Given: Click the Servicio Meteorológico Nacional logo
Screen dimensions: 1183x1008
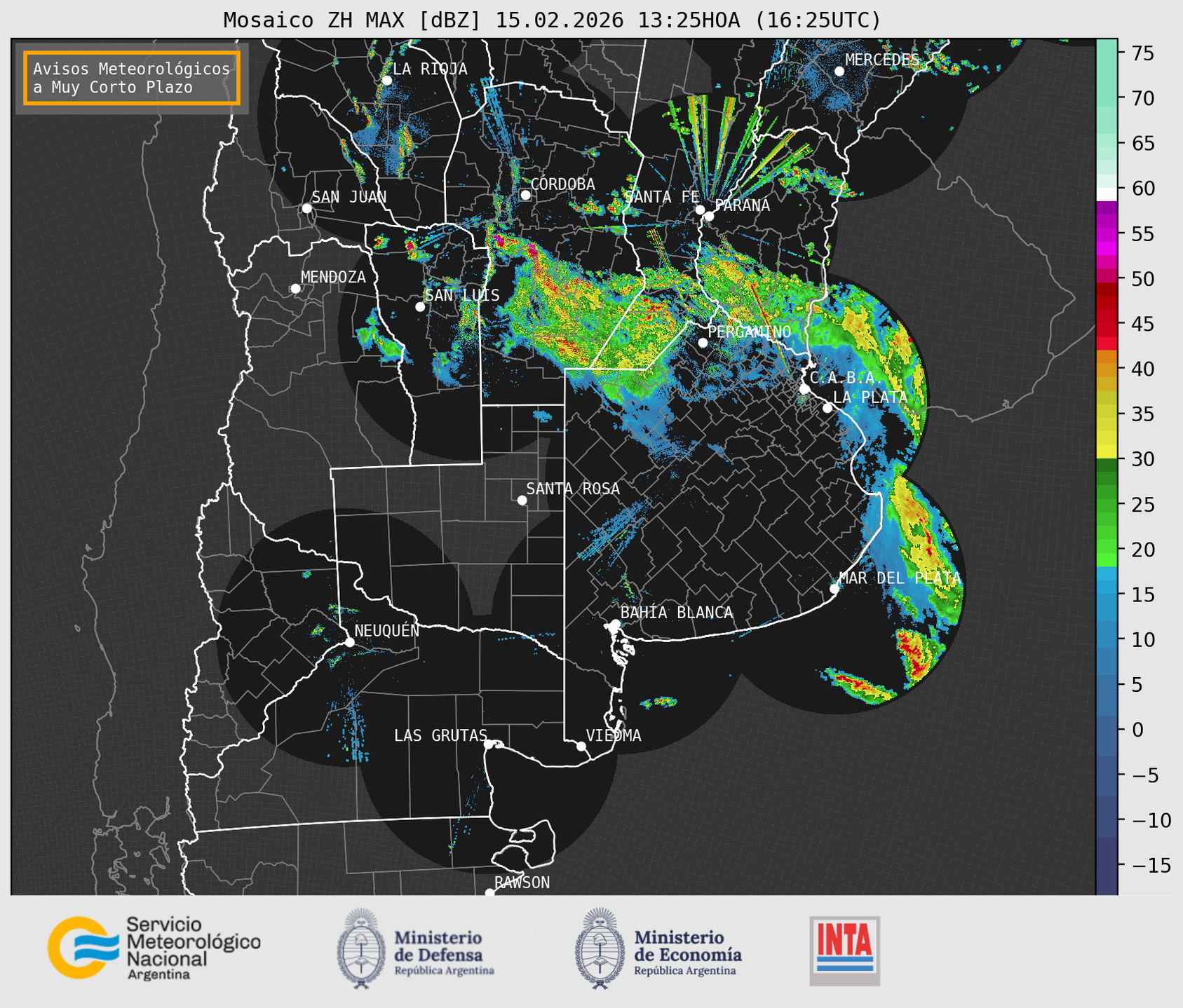Looking at the screenshot, I should pyautogui.click(x=154, y=948).
